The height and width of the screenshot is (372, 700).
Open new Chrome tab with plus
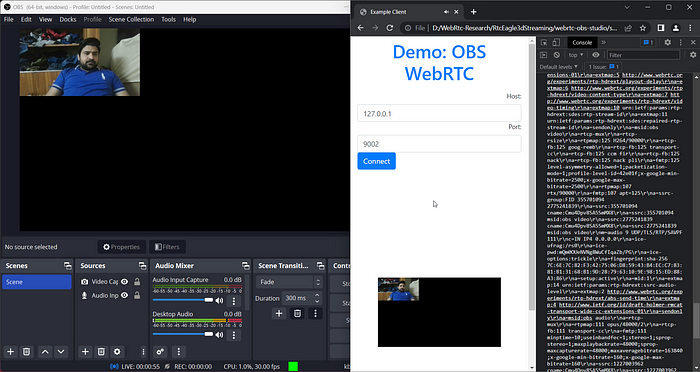coord(473,12)
